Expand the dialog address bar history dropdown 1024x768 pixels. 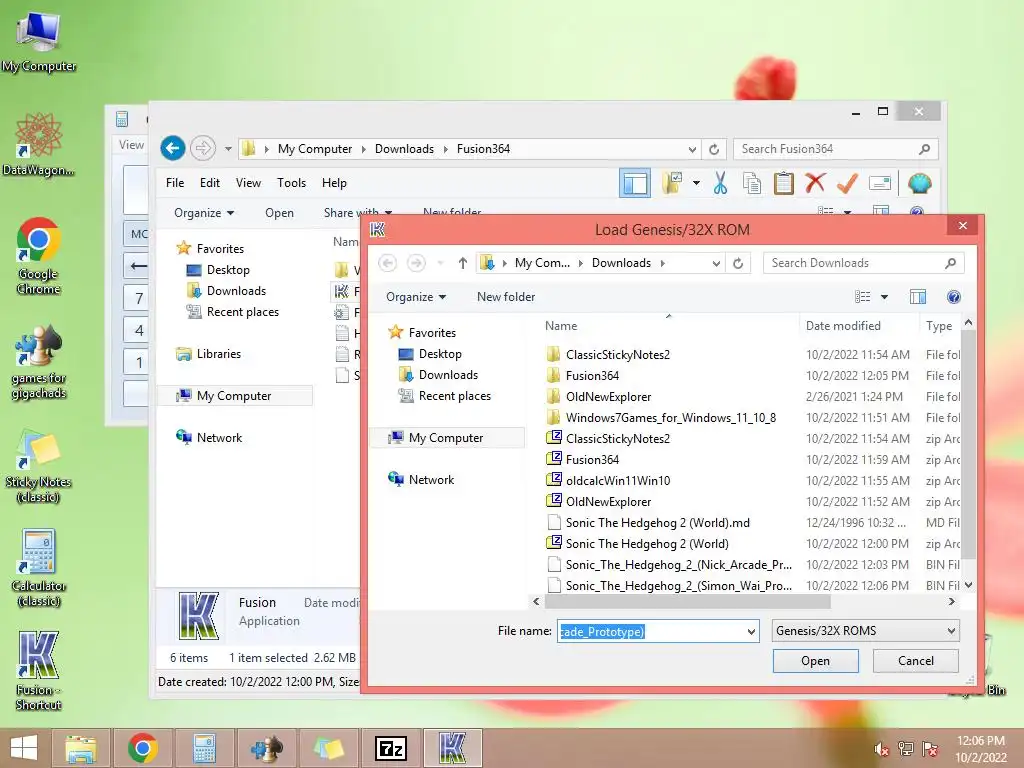click(716, 263)
